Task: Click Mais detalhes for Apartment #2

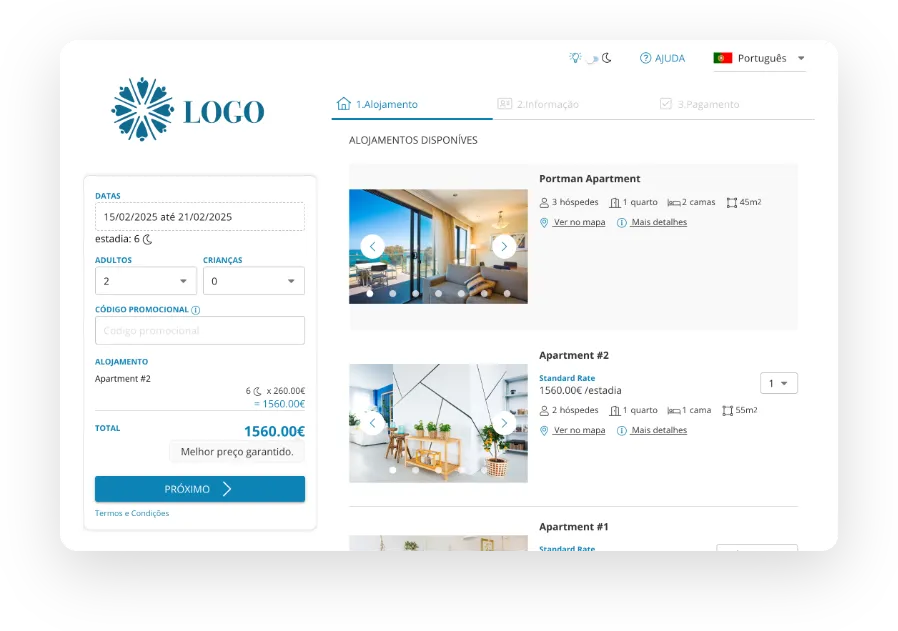Action: pos(659,430)
